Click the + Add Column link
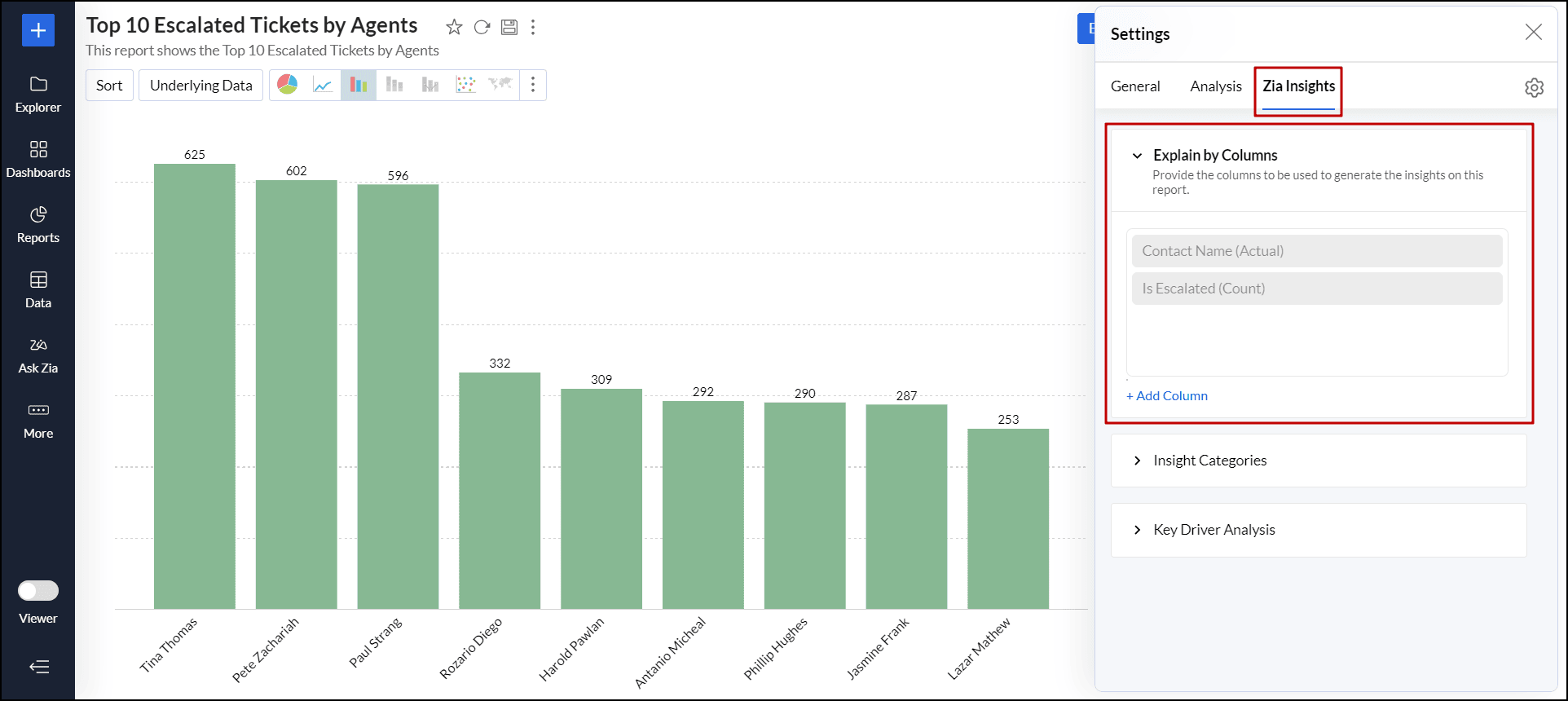Viewport: 1568px width, 701px height. point(1167,396)
